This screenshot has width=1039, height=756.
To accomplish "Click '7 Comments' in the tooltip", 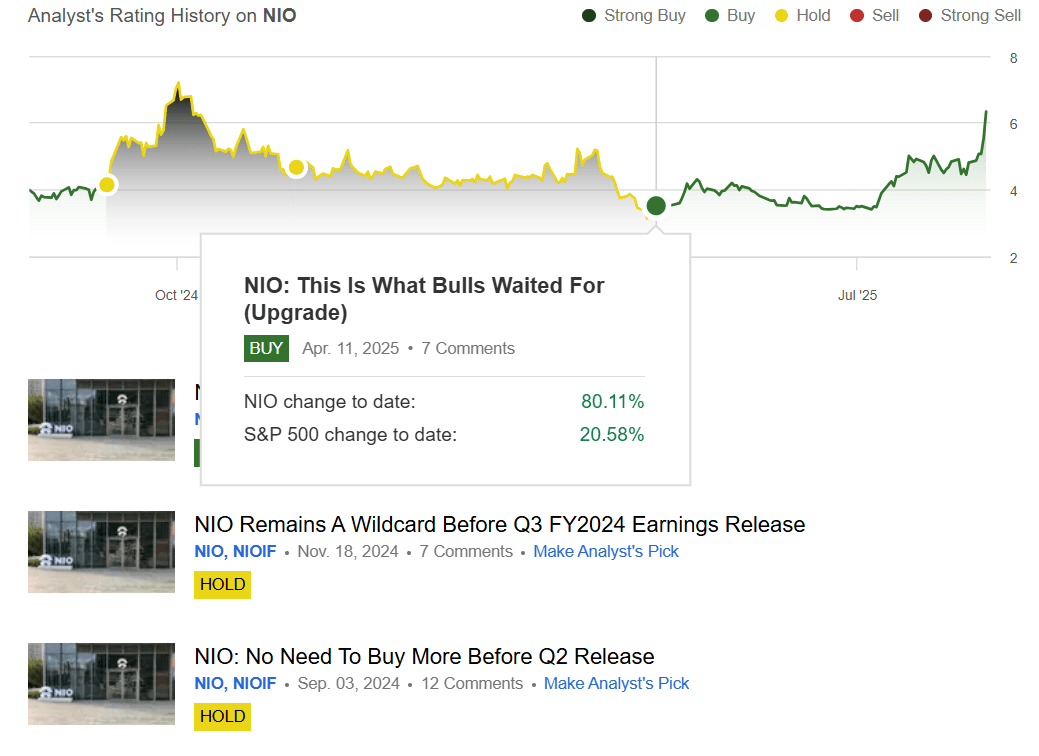I will point(468,349).
